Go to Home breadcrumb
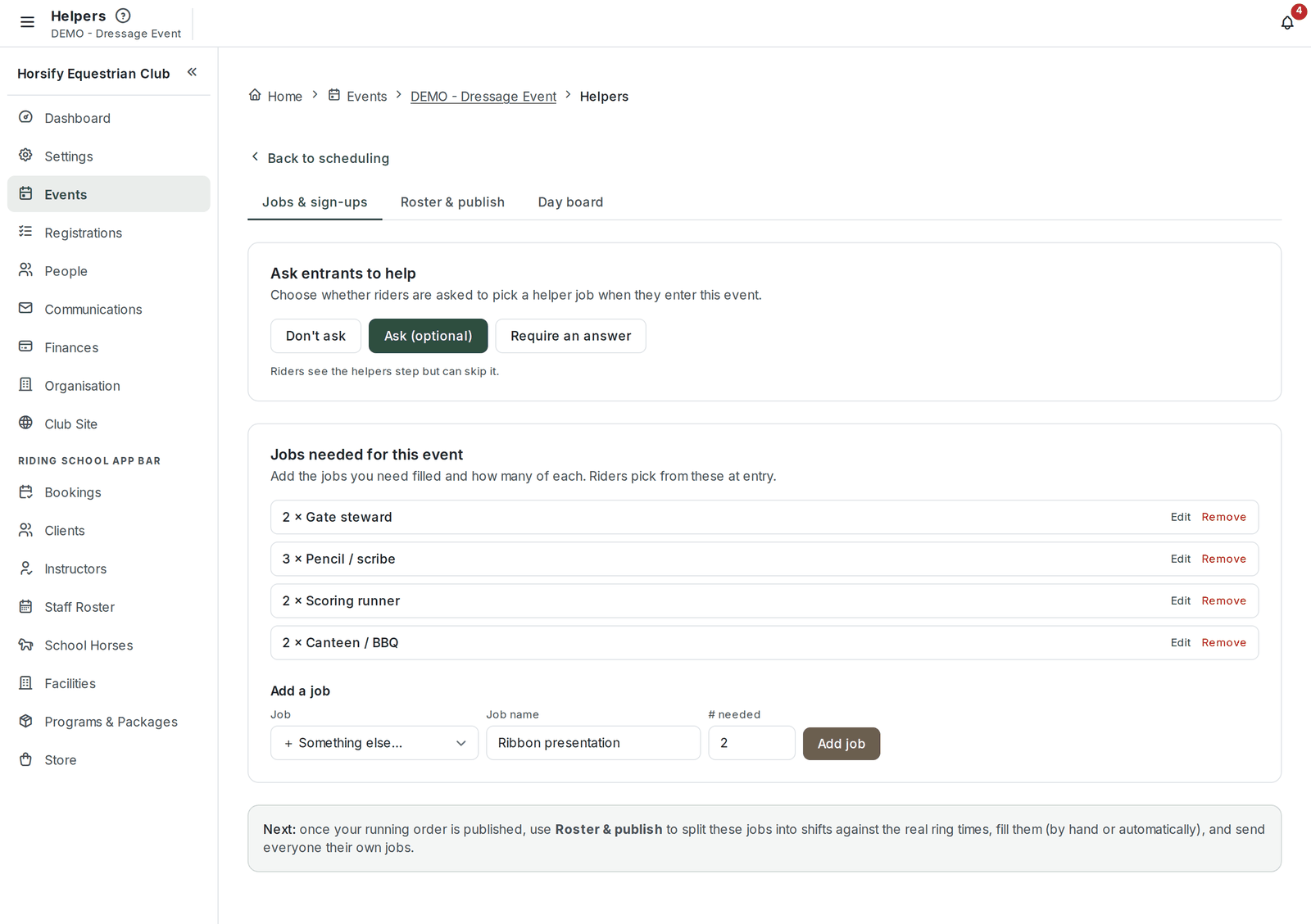 click(x=275, y=96)
